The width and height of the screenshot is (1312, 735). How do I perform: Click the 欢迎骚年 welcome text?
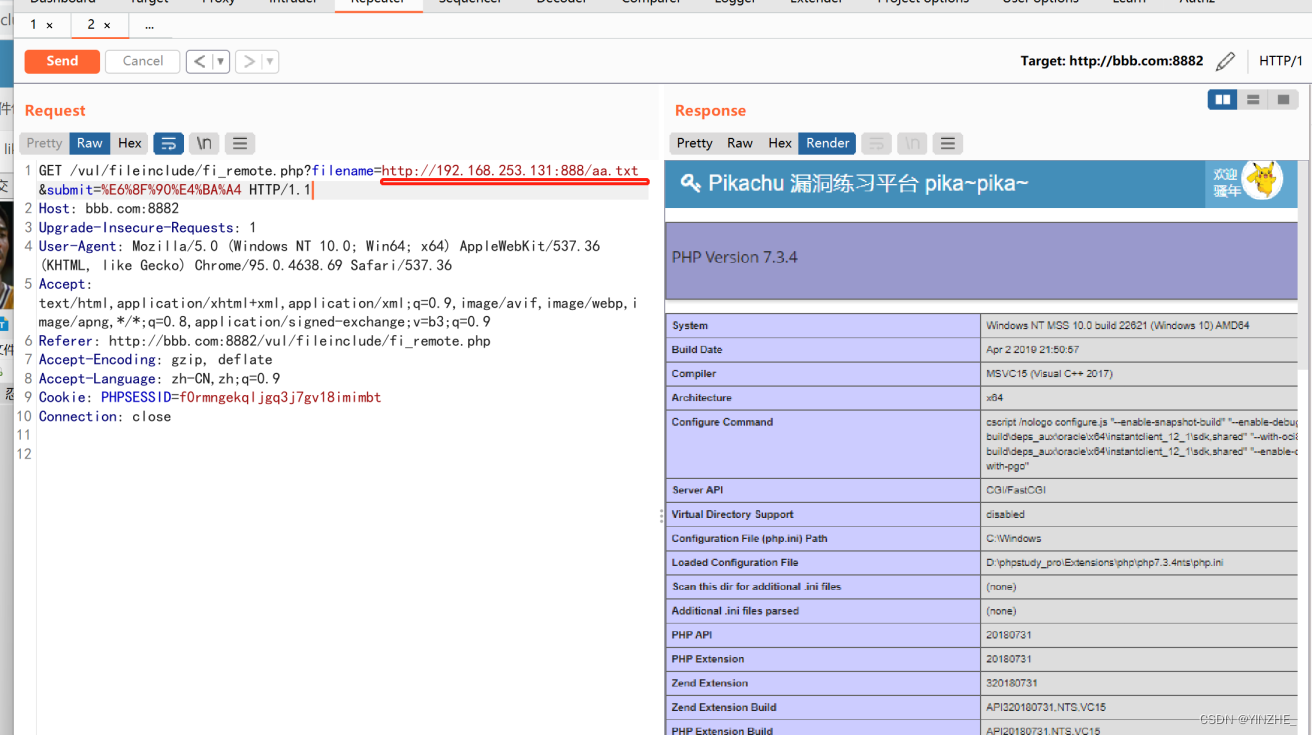[x=1227, y=182]
